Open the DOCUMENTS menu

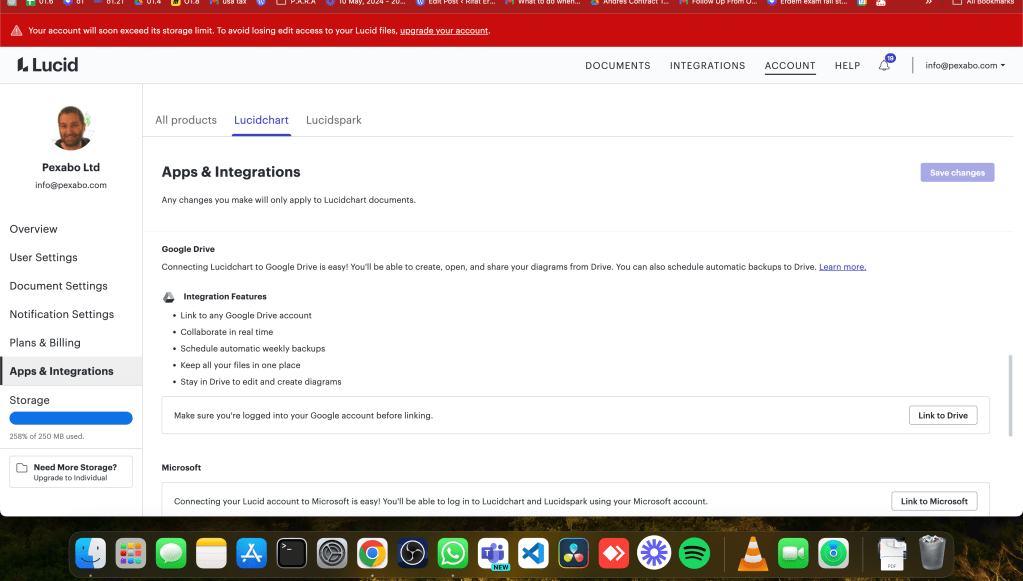tap(618, 65)
